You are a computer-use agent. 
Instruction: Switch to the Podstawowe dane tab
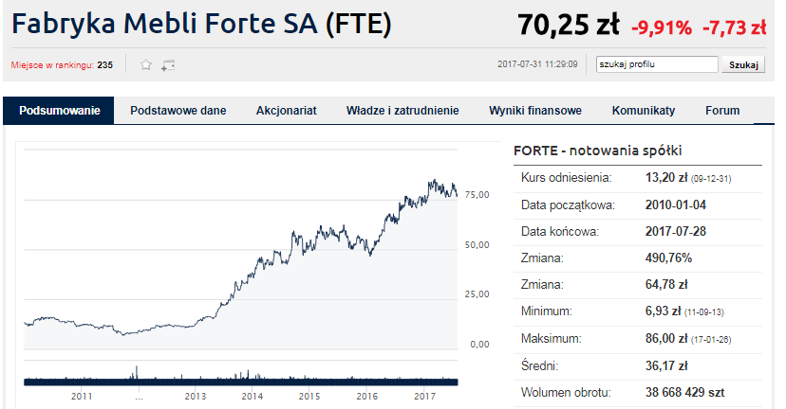178,110
